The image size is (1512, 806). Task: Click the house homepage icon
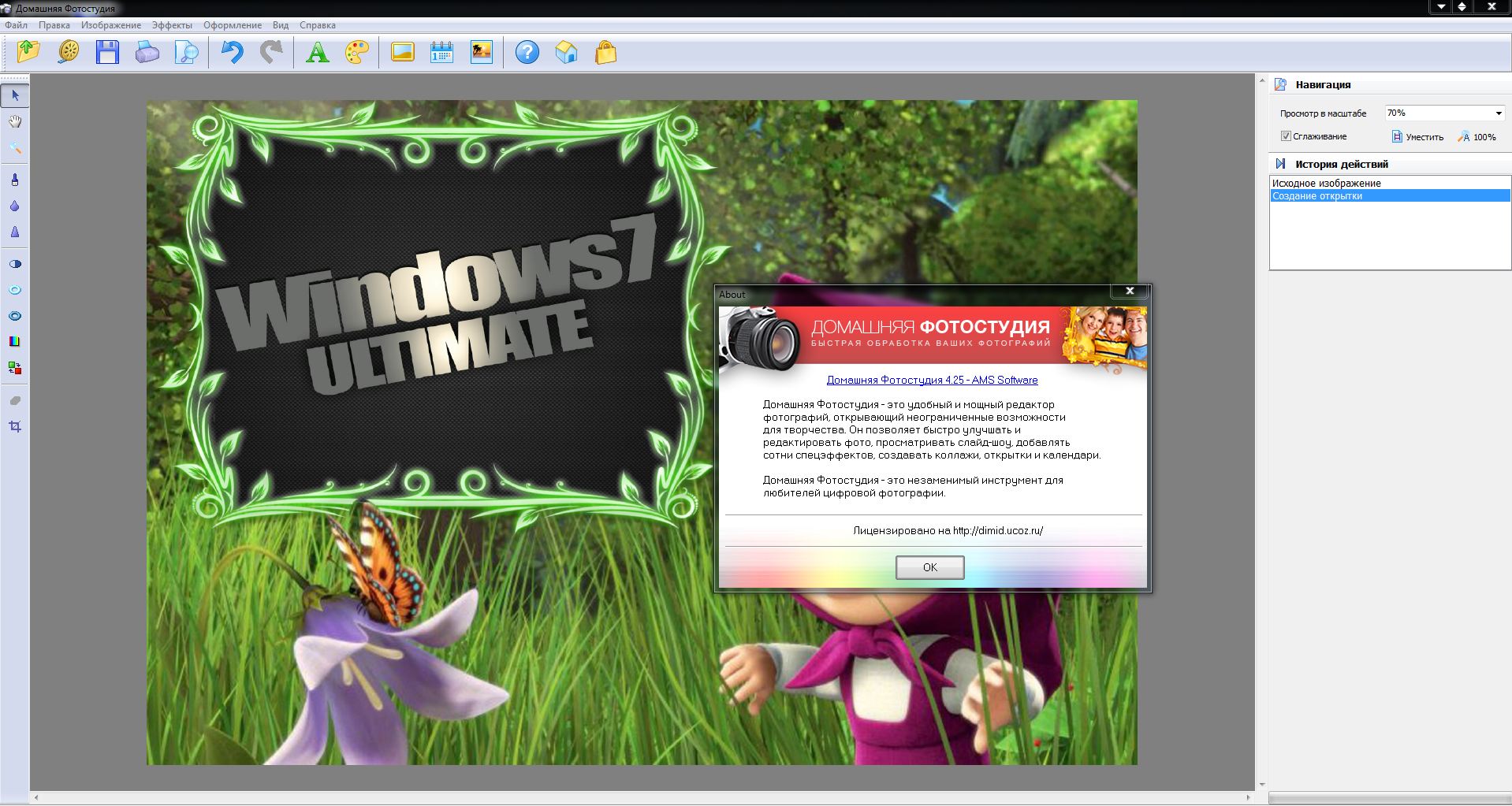click(566, 52)
